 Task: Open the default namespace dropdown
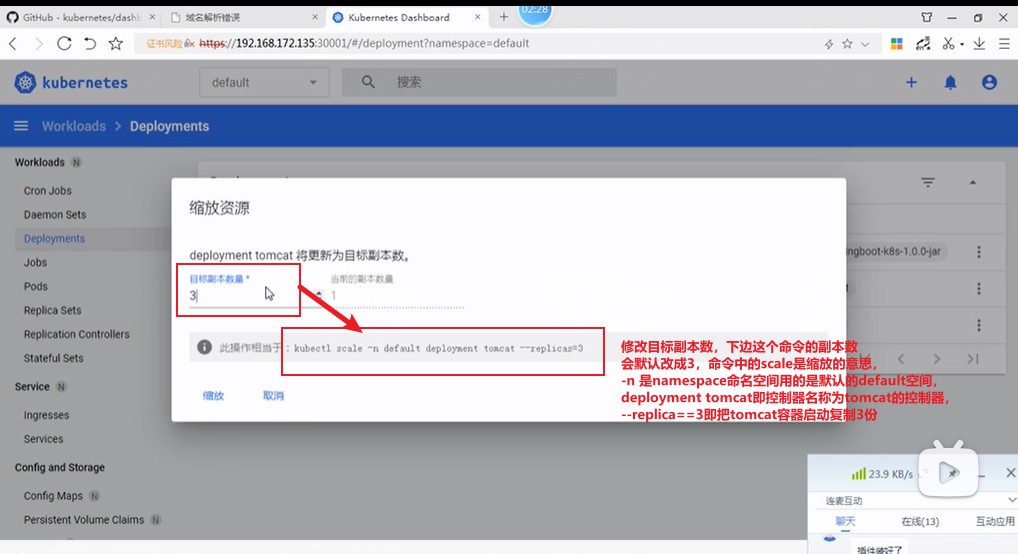pos(264,82)
